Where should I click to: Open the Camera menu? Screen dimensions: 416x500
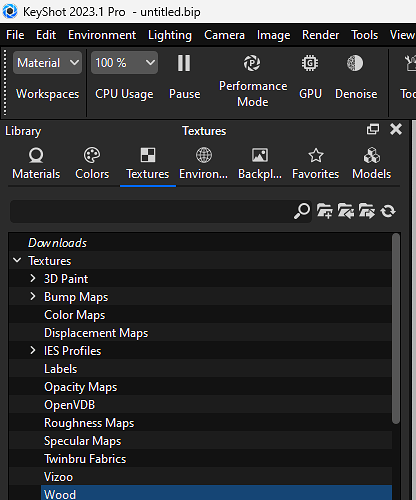pos(224,35)
